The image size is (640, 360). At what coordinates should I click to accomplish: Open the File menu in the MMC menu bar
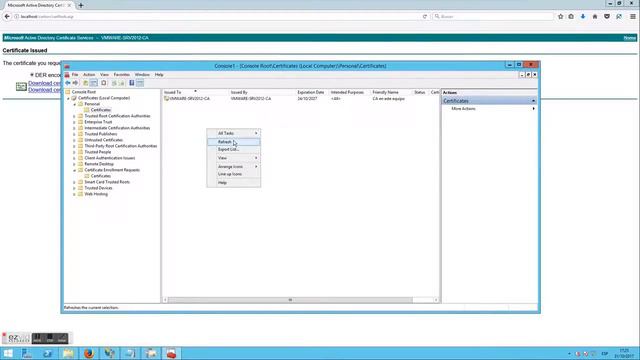pyautogui.click(x=75, y=75)
